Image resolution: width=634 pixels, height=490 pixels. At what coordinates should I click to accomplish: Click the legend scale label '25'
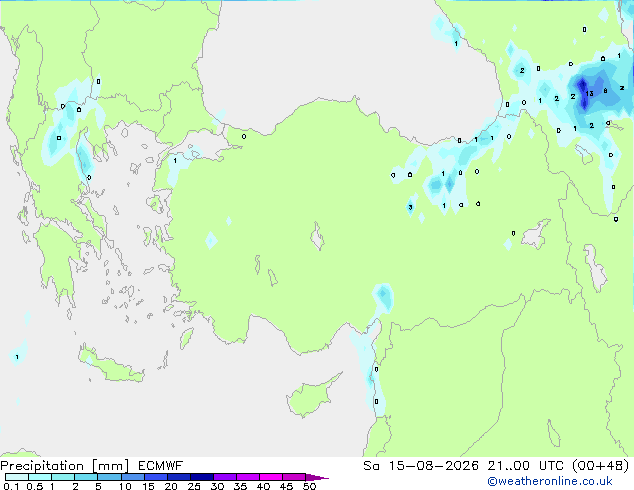[x=194, y=486]
